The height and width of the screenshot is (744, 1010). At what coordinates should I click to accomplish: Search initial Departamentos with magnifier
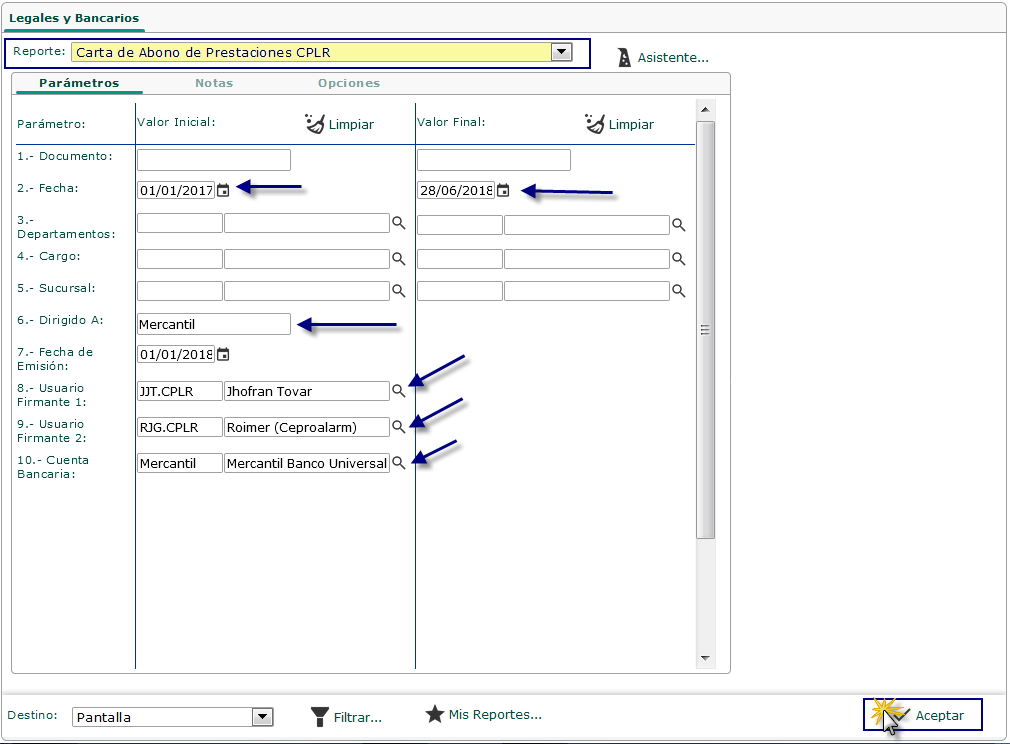[398, 224]
